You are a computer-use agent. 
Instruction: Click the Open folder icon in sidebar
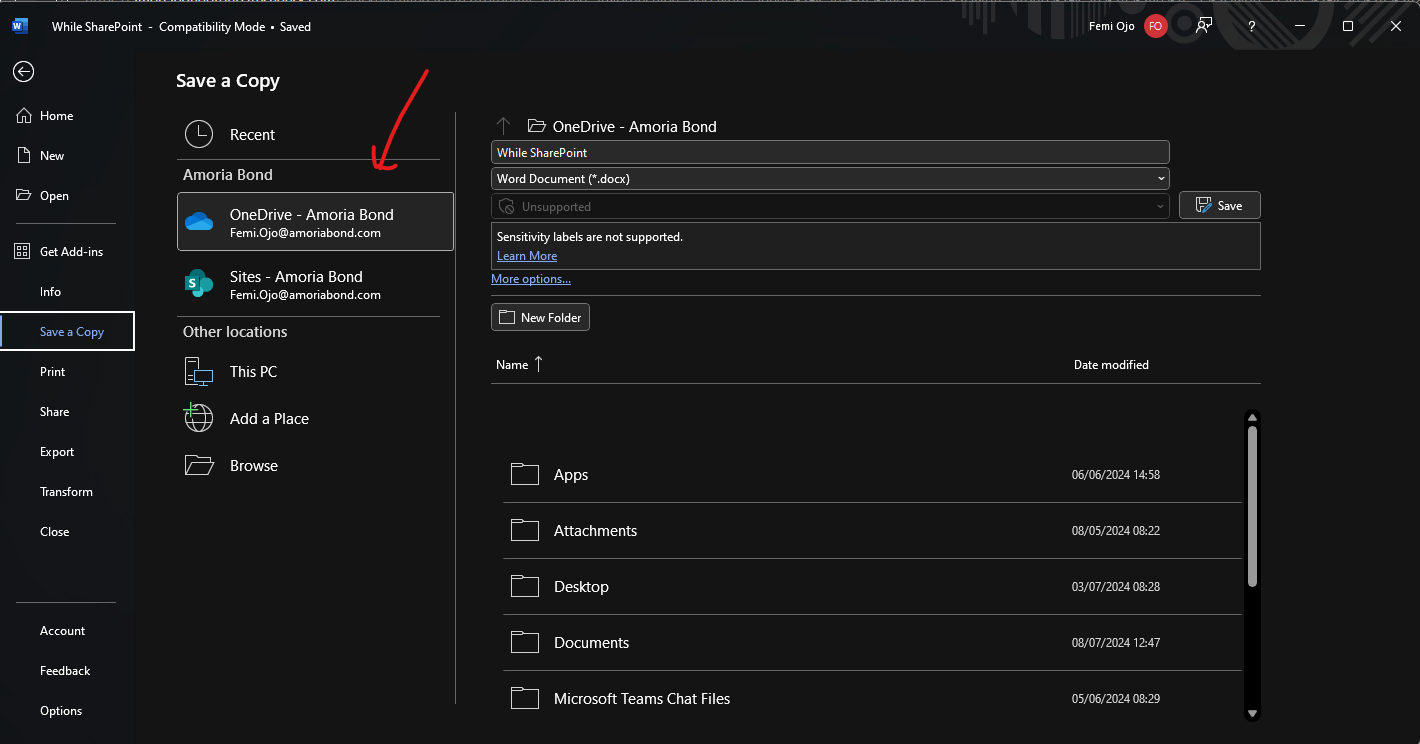[x=24, y=196]
